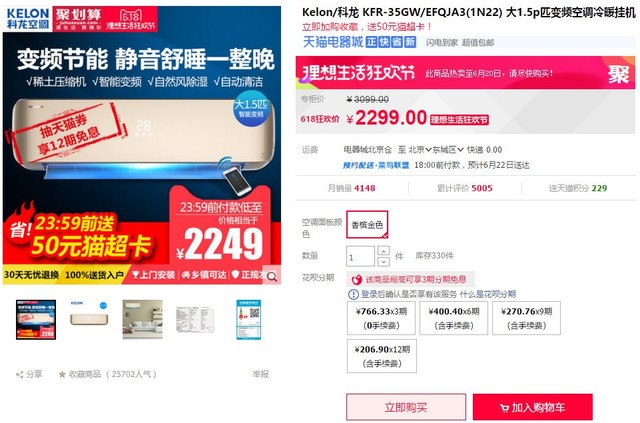Click the star favorite product icon
This screenshot has width=640, height=423.
[62, 374]
